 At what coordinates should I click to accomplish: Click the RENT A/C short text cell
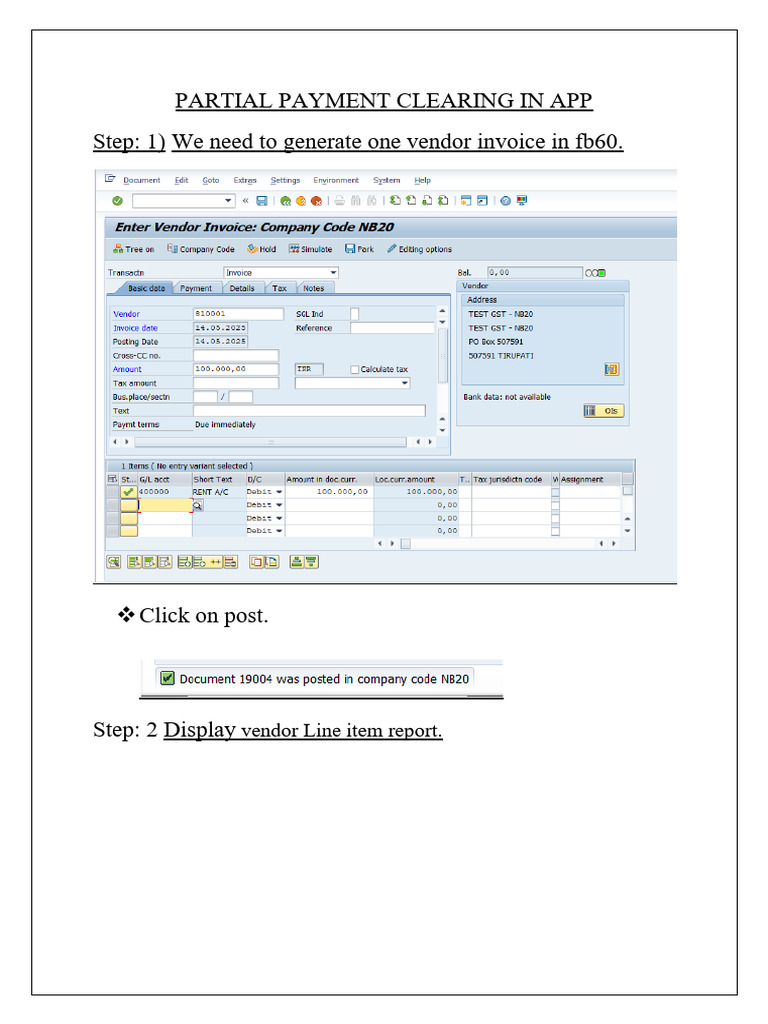click(218, 492)
